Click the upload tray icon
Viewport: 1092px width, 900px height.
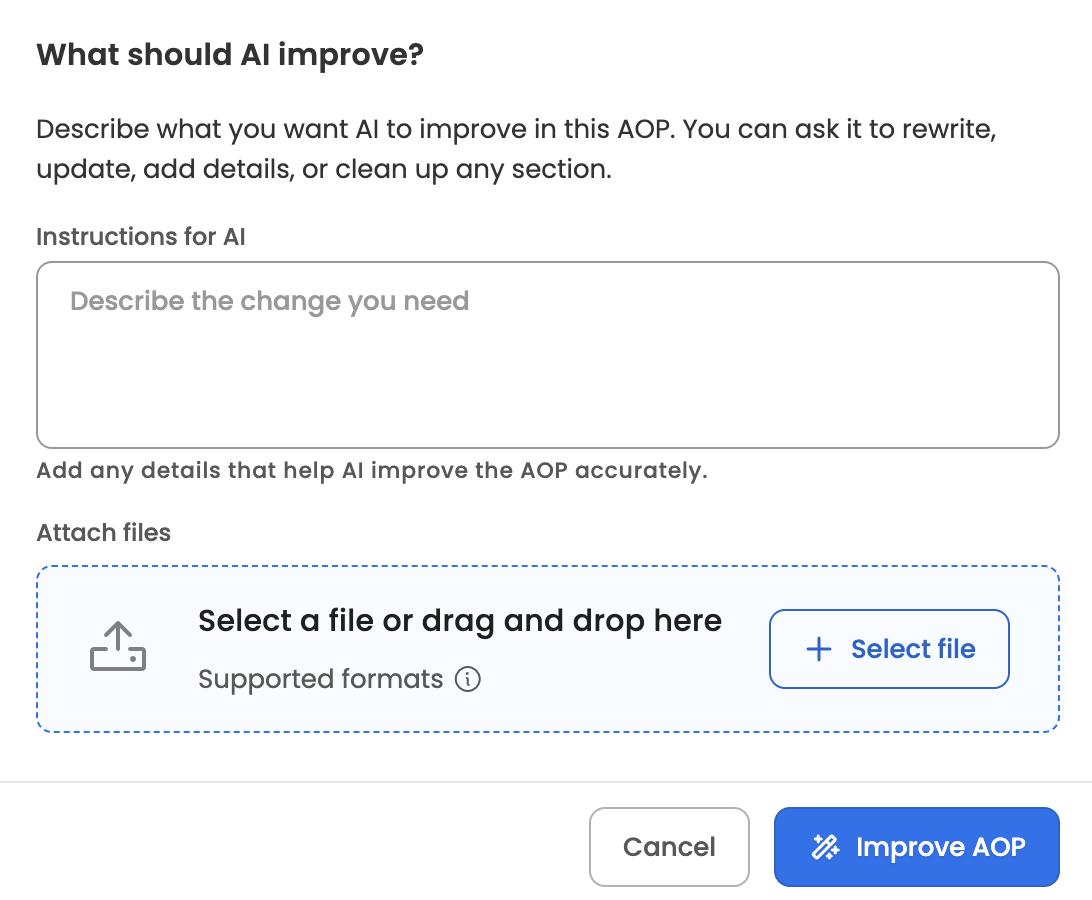[x=118, y=646]
